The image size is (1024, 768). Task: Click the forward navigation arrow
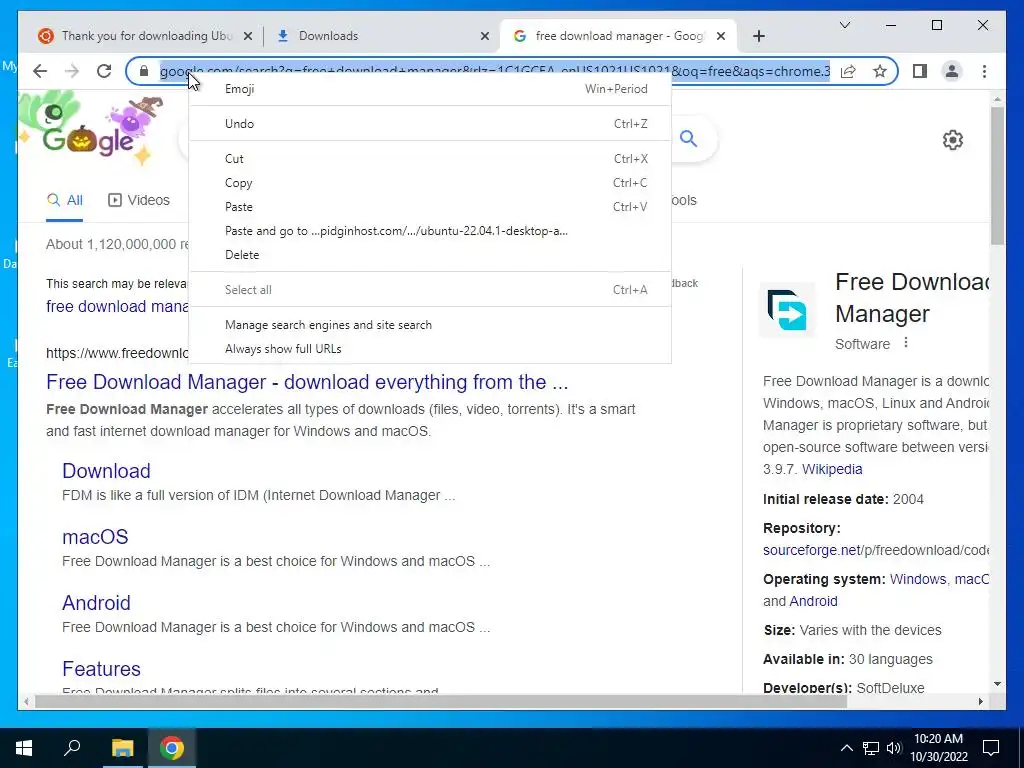(72, 71)
